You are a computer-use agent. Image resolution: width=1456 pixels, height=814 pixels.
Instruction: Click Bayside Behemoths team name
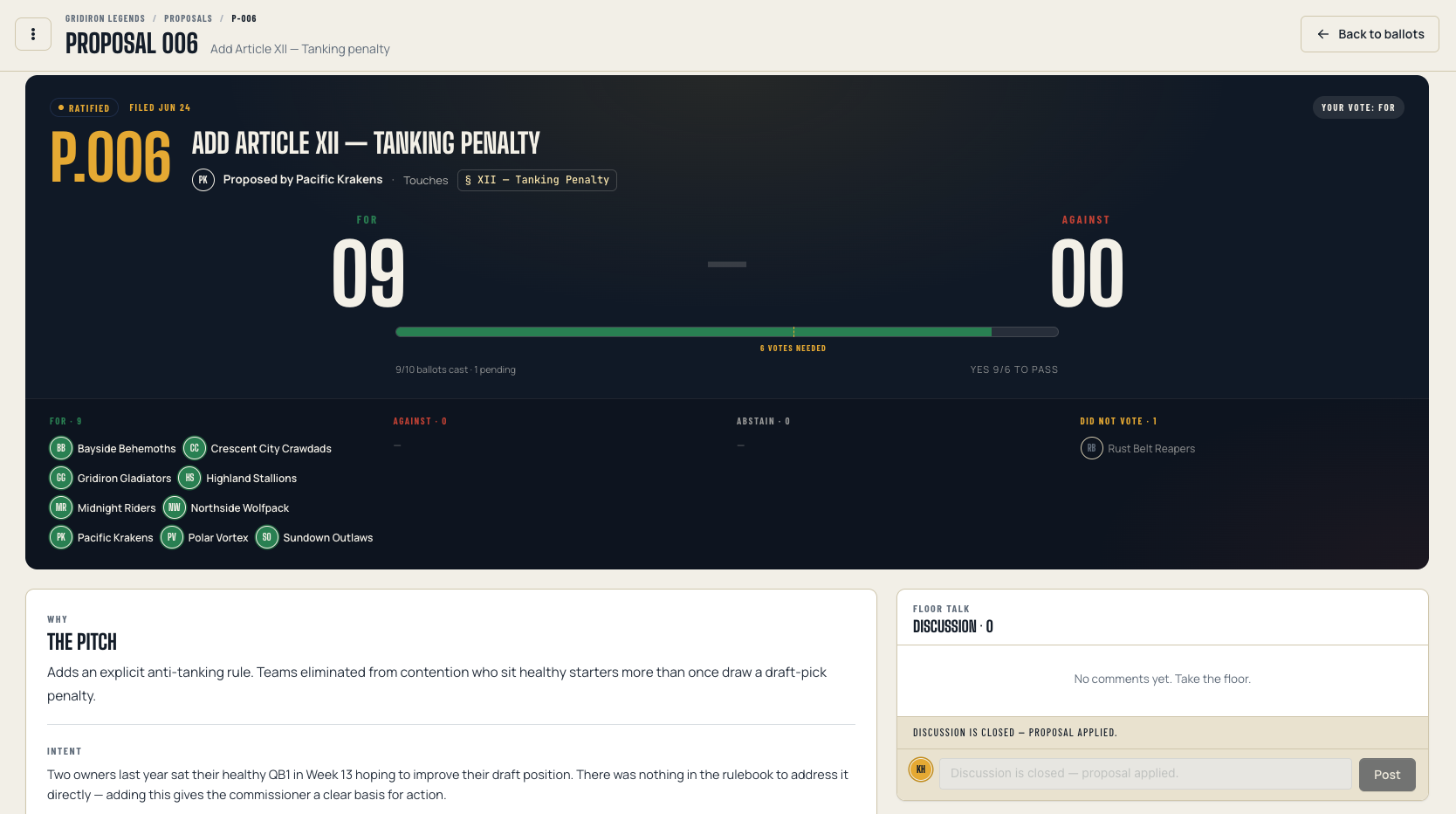point(127,449)
